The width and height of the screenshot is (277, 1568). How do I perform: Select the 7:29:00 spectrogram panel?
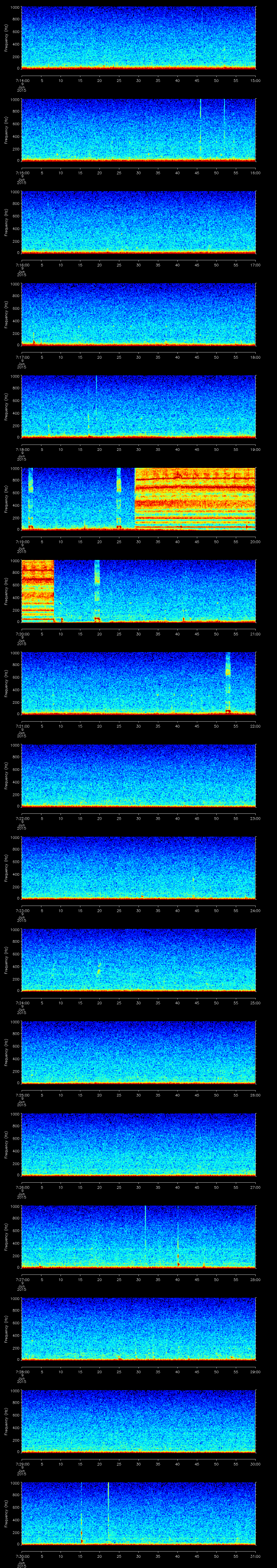[139, 1421]
